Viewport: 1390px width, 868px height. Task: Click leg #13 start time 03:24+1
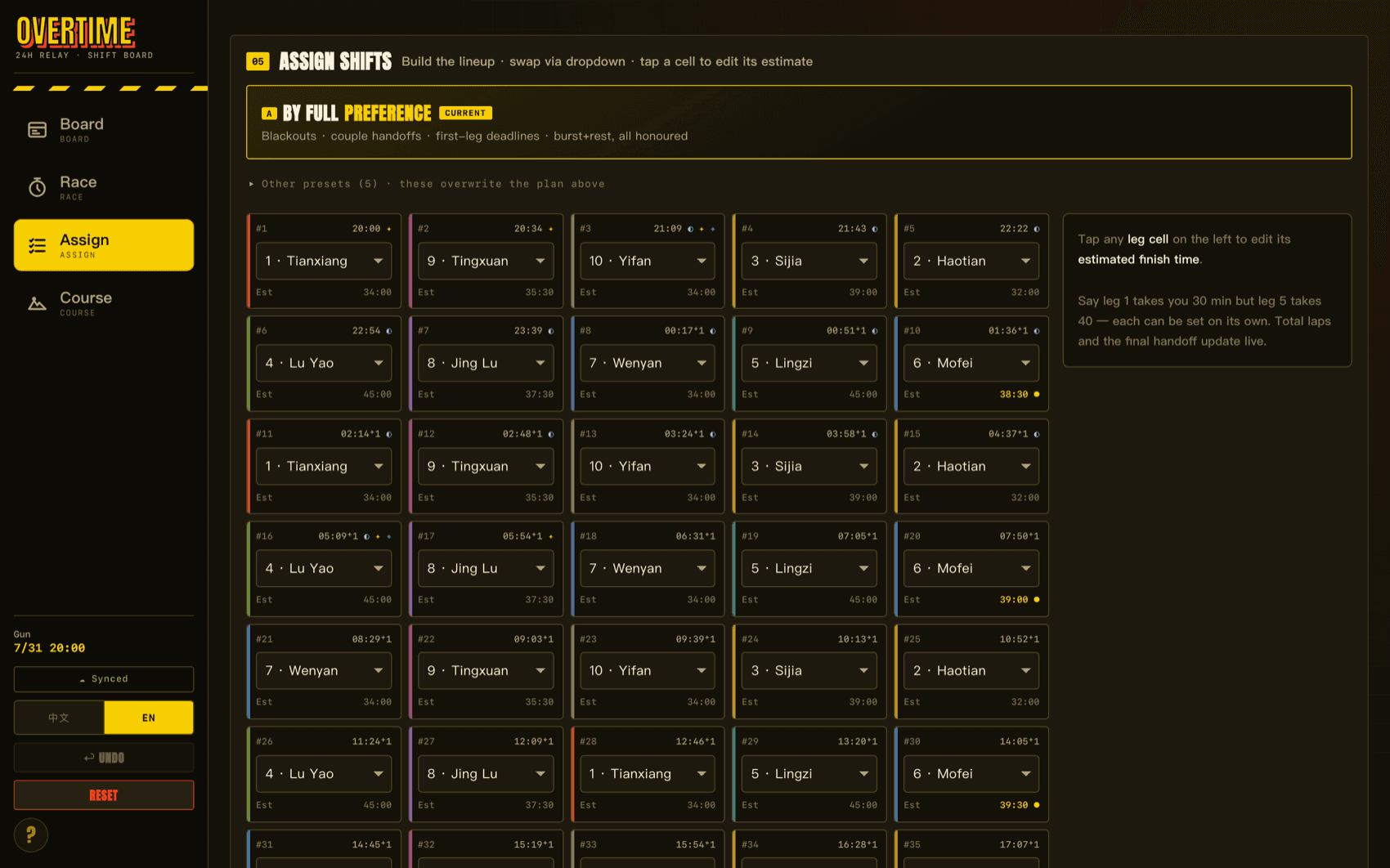click(684, 434)
